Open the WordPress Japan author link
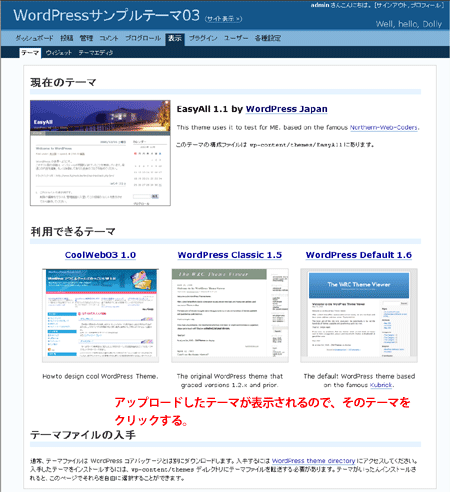Screen dimensions: 450x492 coord(287,109)
